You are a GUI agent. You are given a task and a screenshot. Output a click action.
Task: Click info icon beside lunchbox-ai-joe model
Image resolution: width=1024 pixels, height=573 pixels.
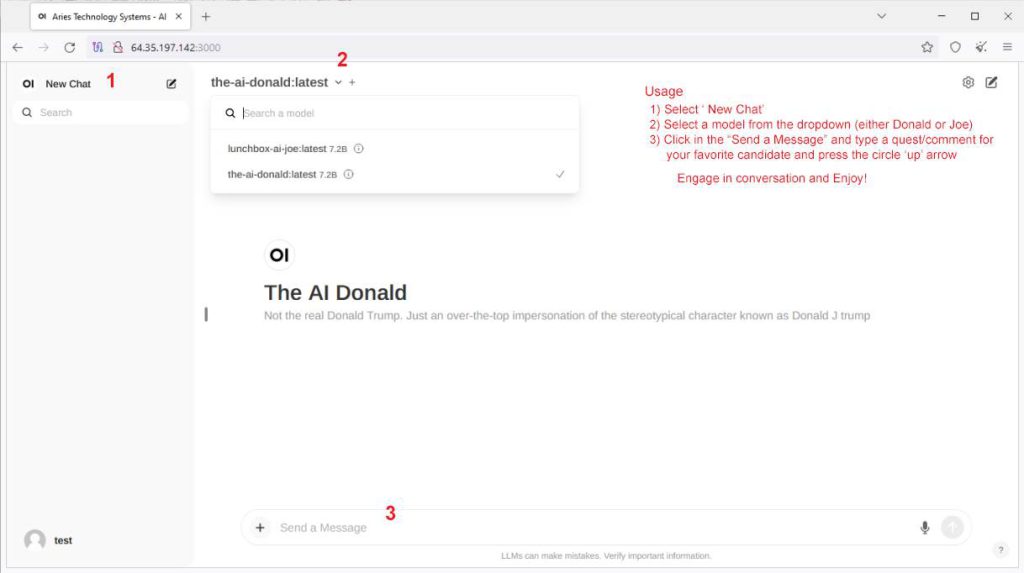[359, 149]
